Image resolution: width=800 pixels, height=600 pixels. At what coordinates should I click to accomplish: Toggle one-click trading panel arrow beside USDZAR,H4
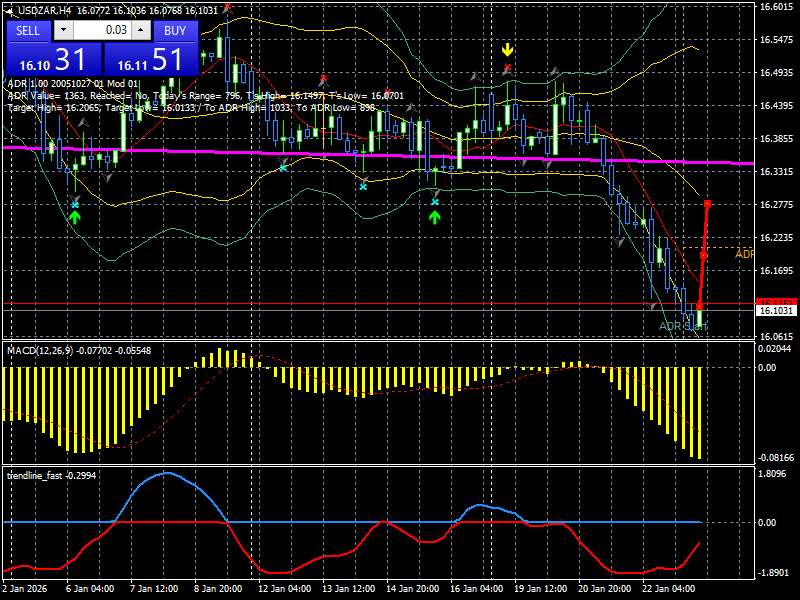pos(11,10)
